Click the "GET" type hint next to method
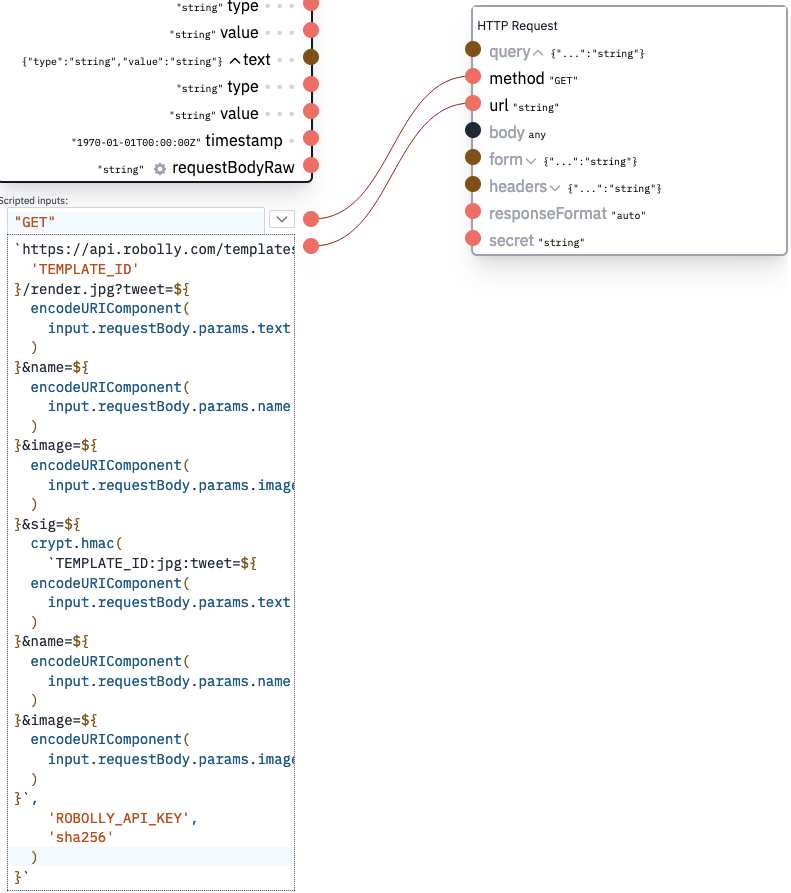The height and width of the screenshot is (893, 791). tap(563, 80)
